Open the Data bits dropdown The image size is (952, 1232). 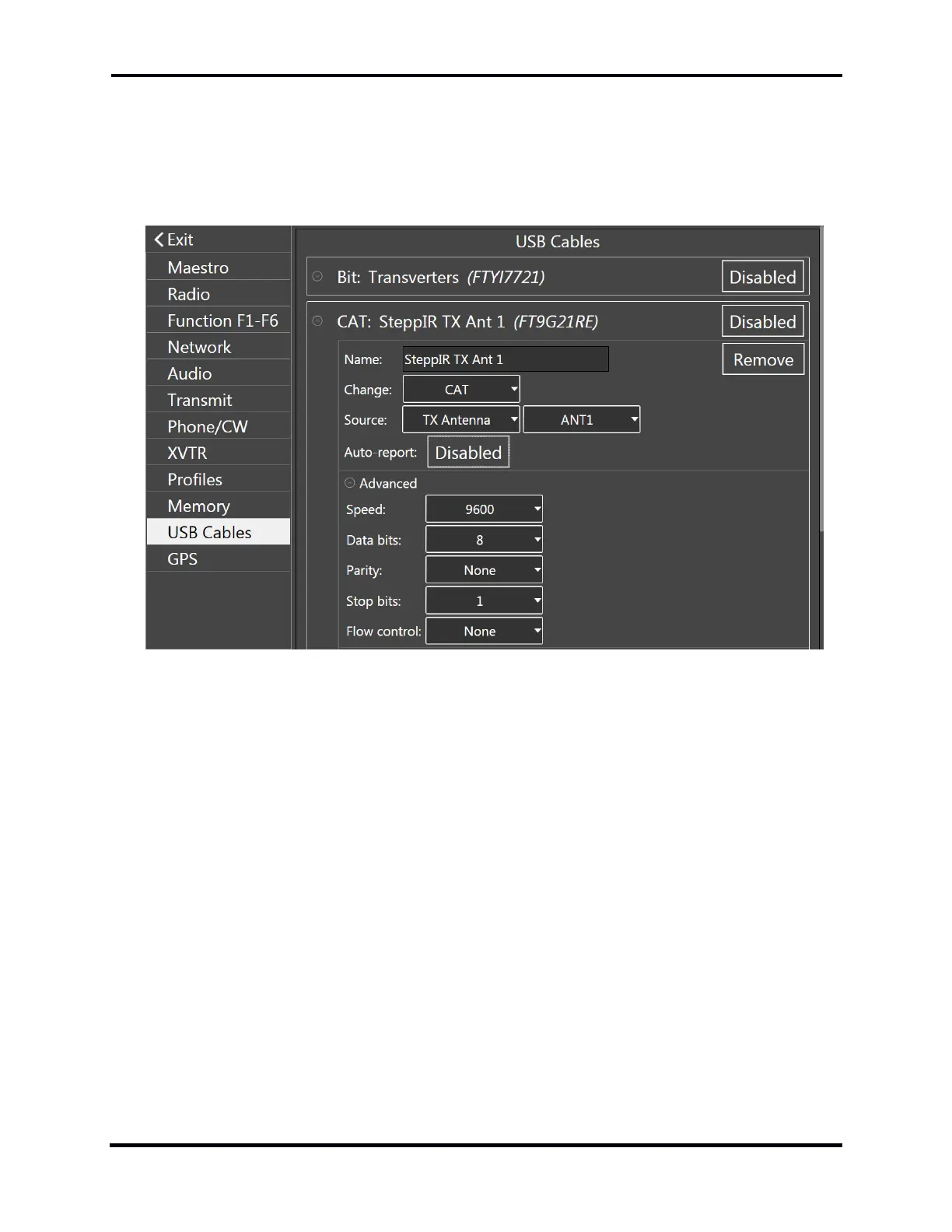point(484,539)
